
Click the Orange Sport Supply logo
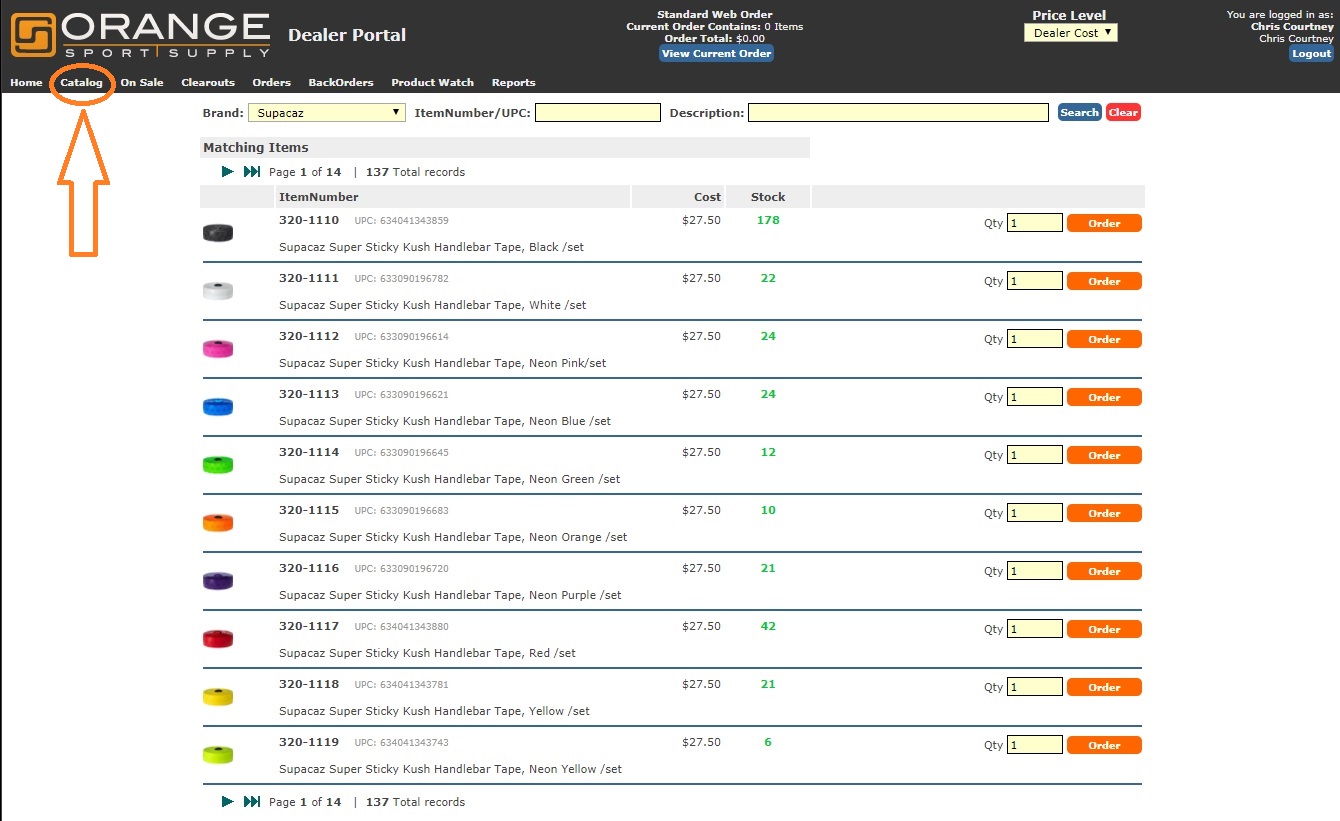[x=140, y=35]
